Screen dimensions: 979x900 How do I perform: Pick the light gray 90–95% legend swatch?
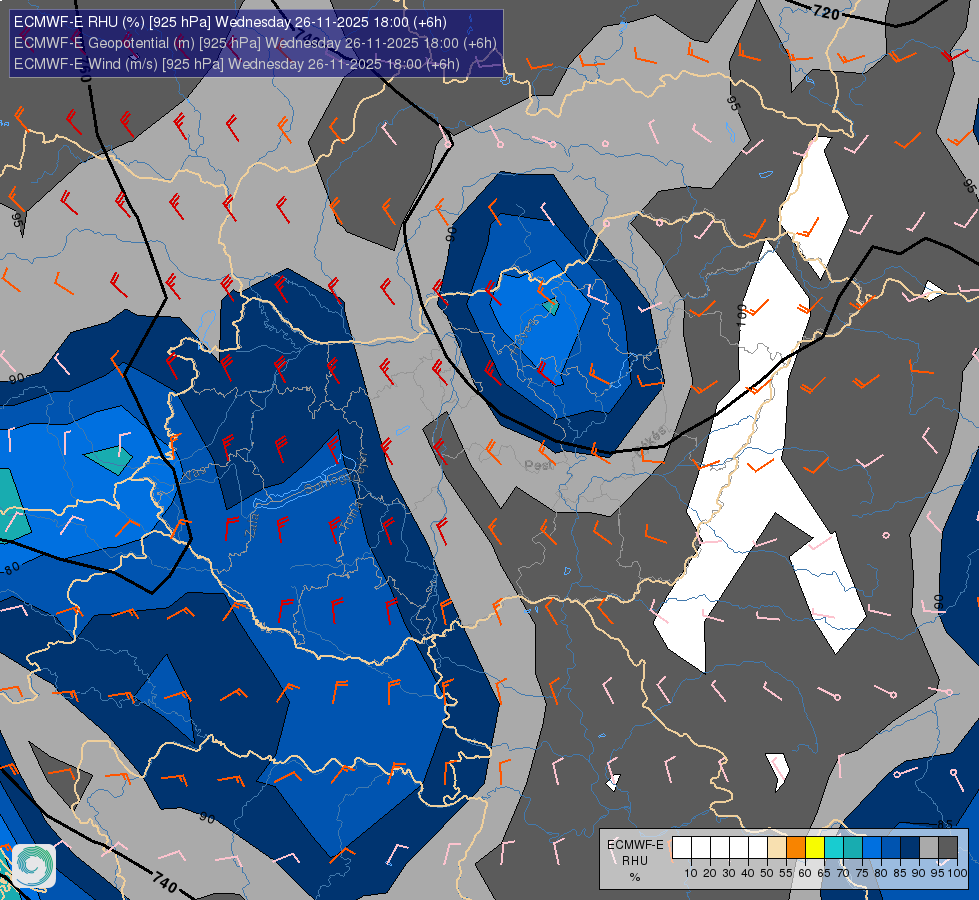(x=929, y=848)
